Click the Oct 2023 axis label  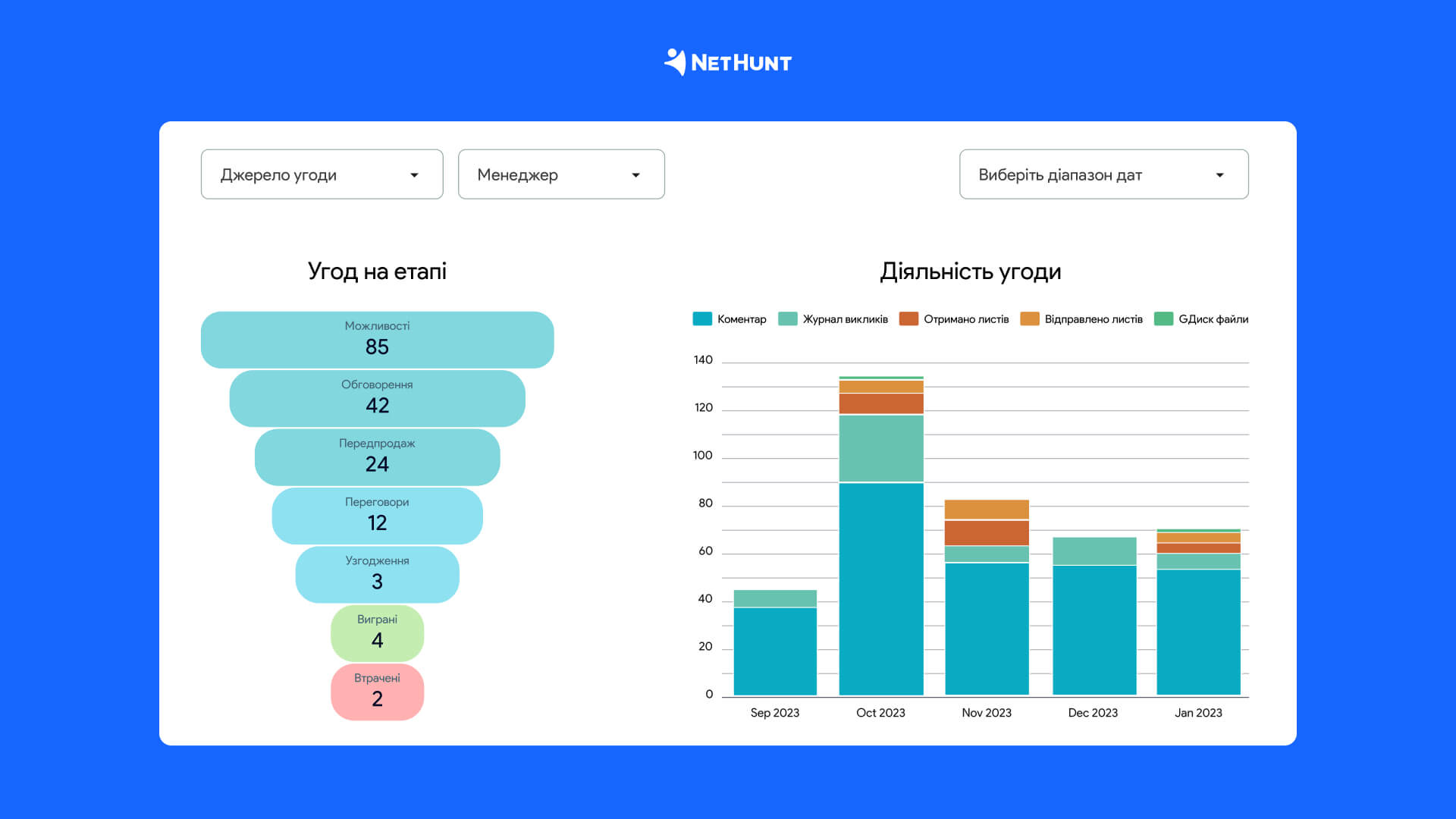point(880,713)
